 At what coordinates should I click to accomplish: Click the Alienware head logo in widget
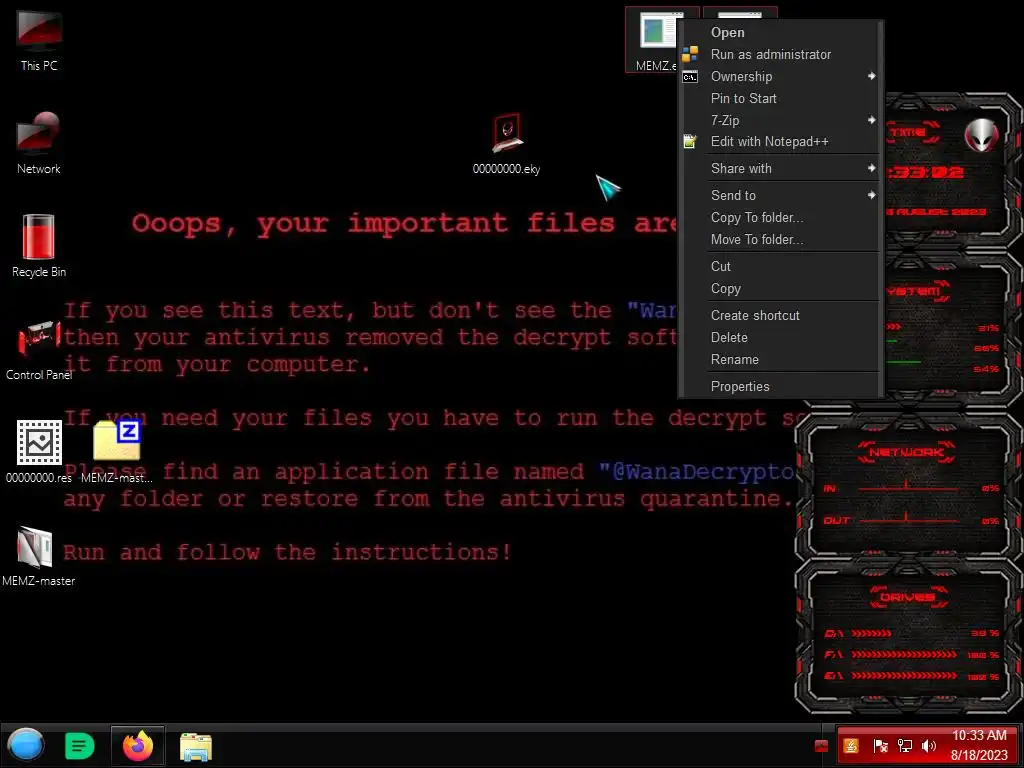981,135
